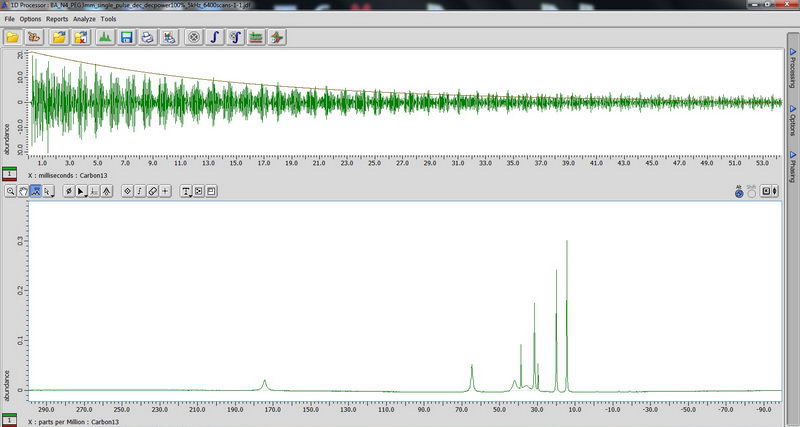Click the green spectrum peaks toolbar icon
800x427 pixels.
tap(104, 37)
